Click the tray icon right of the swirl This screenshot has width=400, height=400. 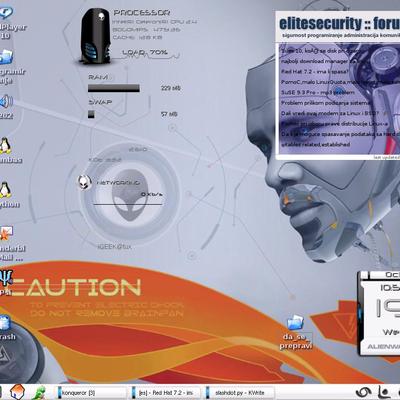pyautogui.click(x=384, y=392)
